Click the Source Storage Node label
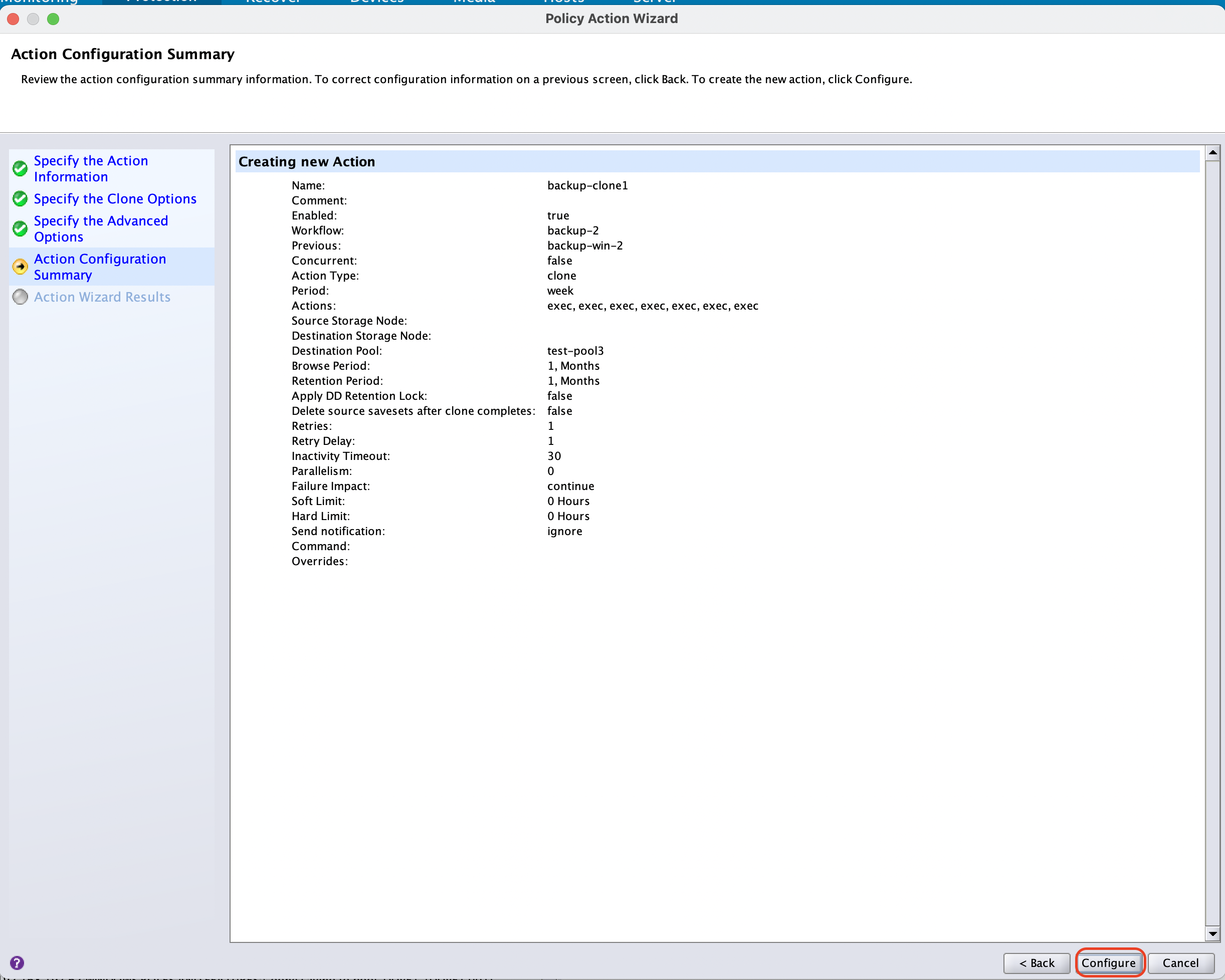This screenshot has width=1225, height=980. point(349,321)
